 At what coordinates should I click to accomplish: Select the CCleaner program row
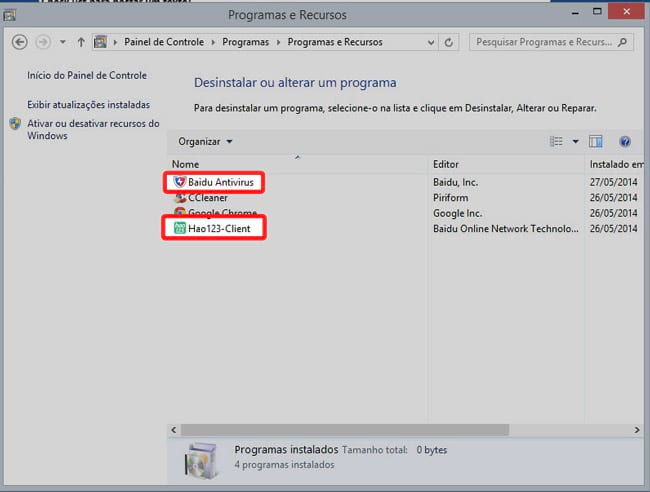pyautogui.click(x=406, y=198)
